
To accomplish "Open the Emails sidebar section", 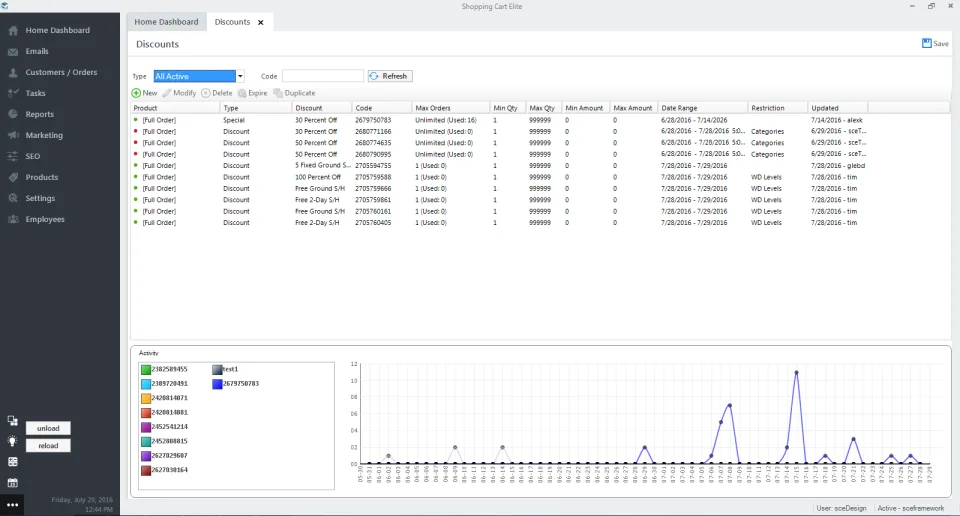I will tap(37, 51).
